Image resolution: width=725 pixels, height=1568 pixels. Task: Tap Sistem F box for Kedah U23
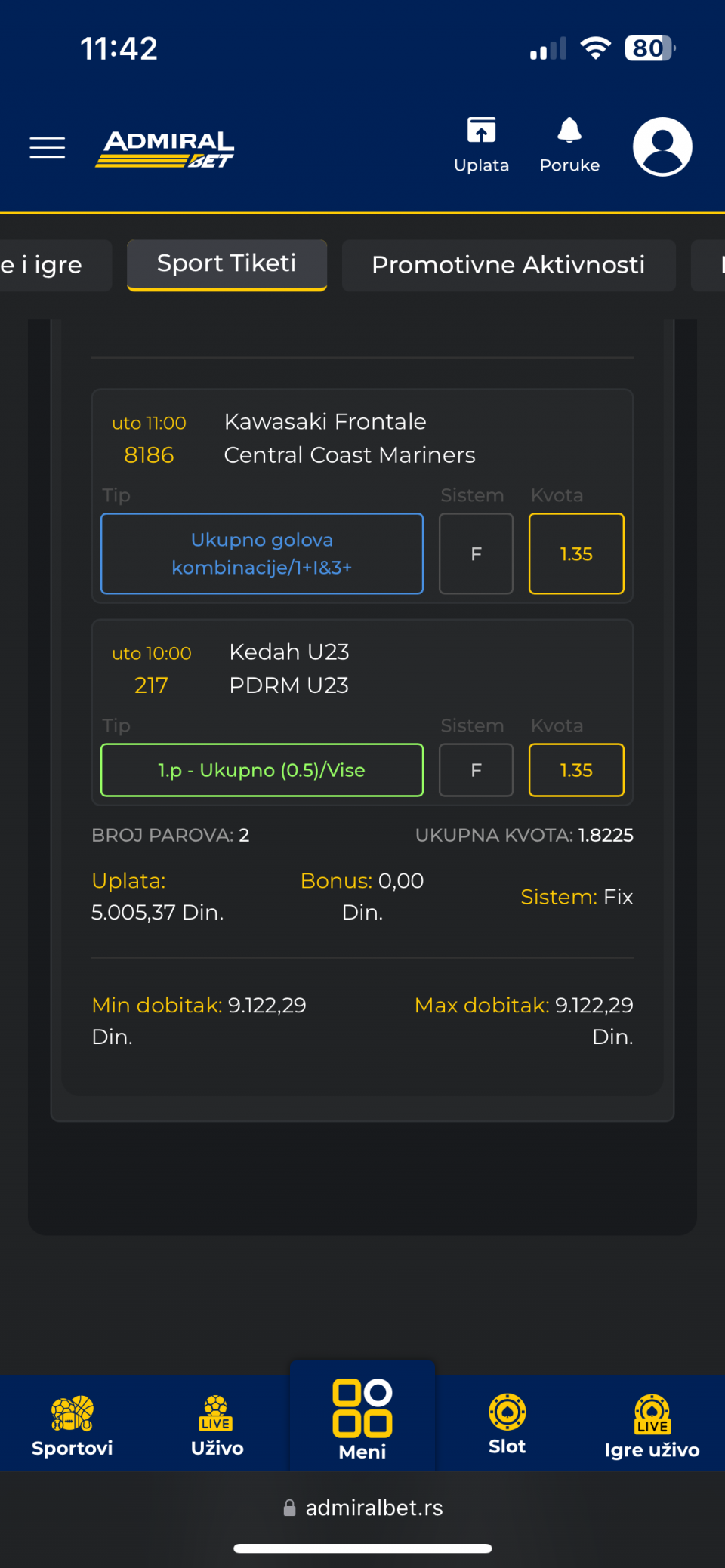(476, 770)
